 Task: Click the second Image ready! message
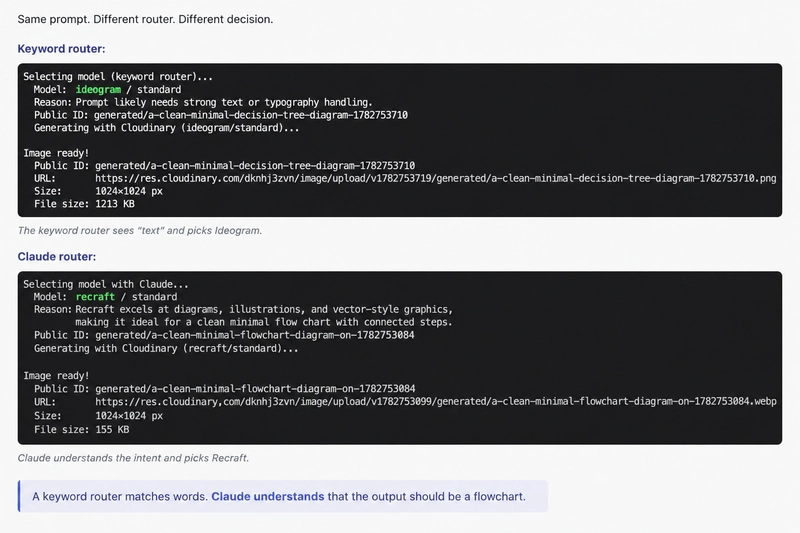[x=56, y=376]
